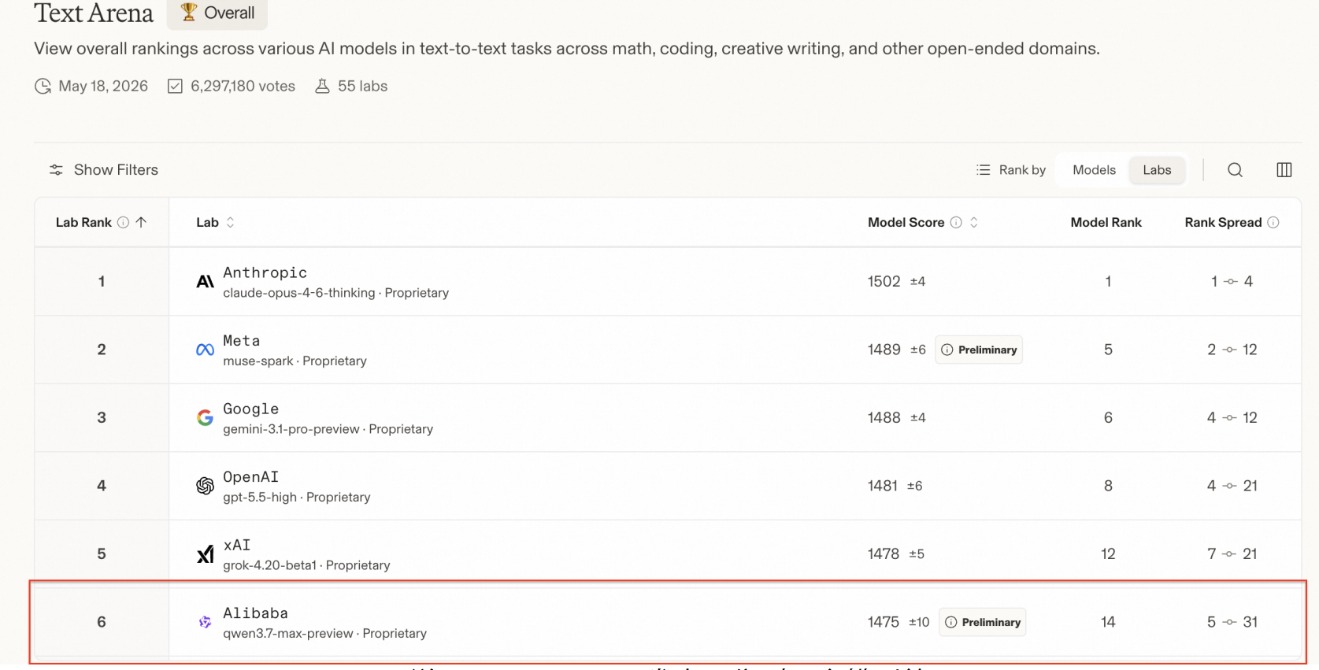Image resolution: width=1319 pixels, height=670 pixels.
Task: Click Preliminary badge on Alibaba row
Action: (x=984, y=622)
